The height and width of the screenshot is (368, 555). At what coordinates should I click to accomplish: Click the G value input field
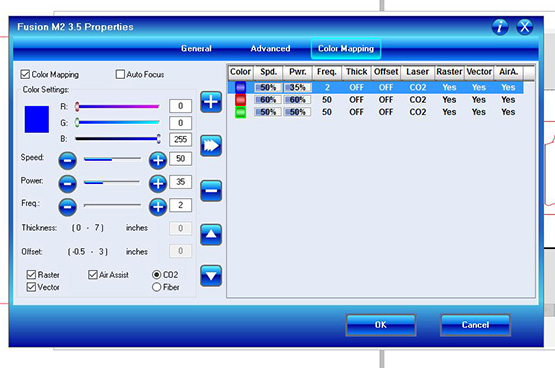pos(181,123)
